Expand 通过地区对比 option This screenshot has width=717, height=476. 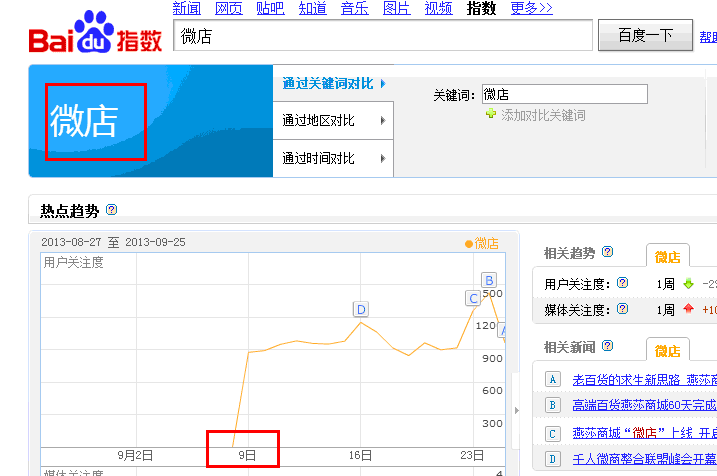(333, 120)
